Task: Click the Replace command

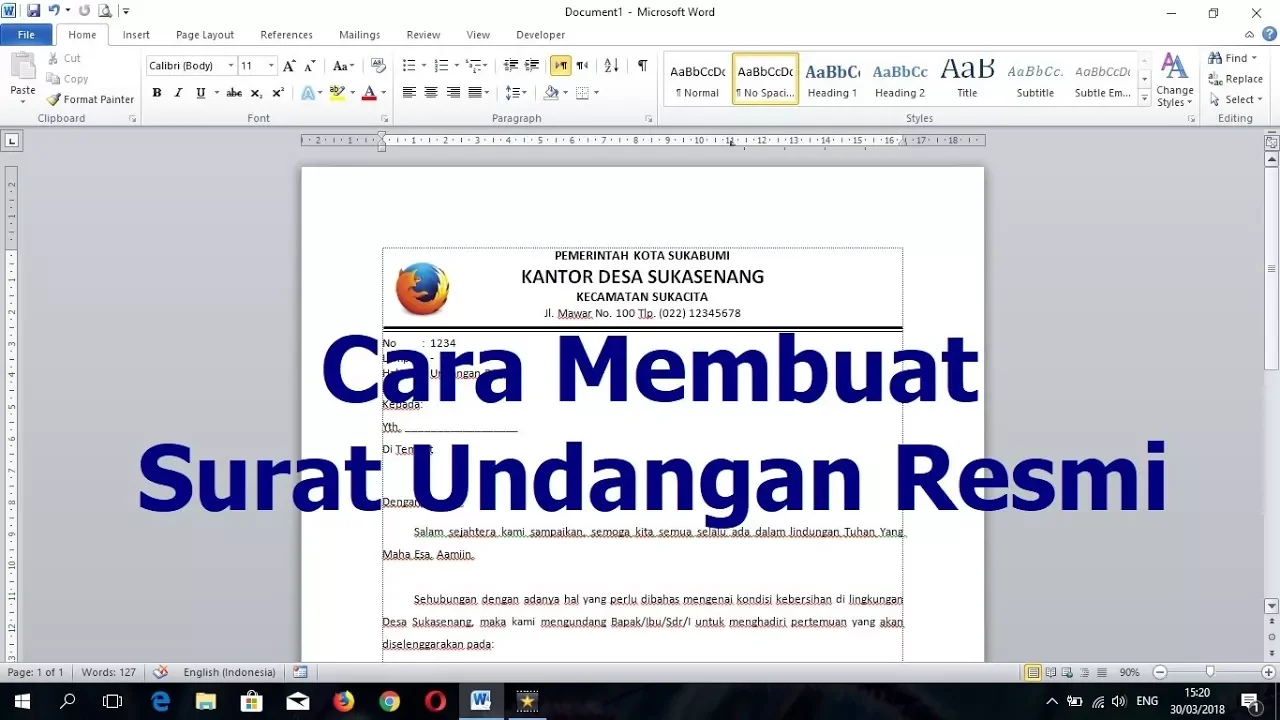Action: (1236, 79)
